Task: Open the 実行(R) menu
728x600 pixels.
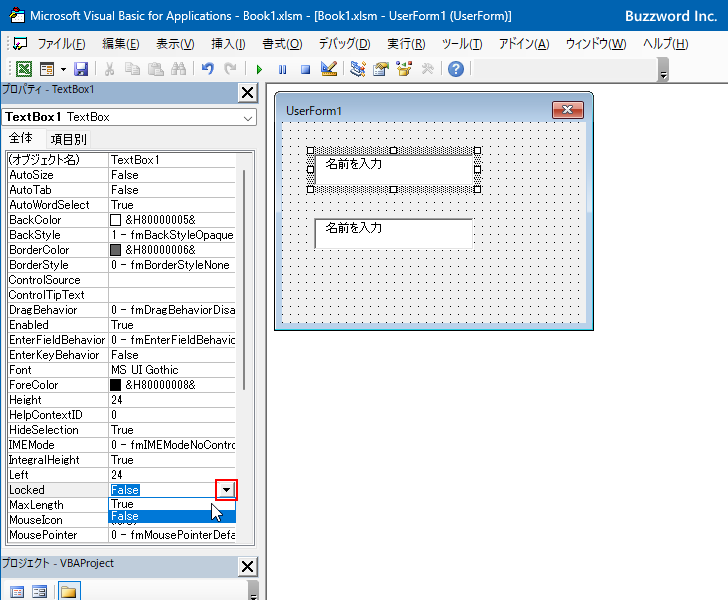Action: (406, 44)
